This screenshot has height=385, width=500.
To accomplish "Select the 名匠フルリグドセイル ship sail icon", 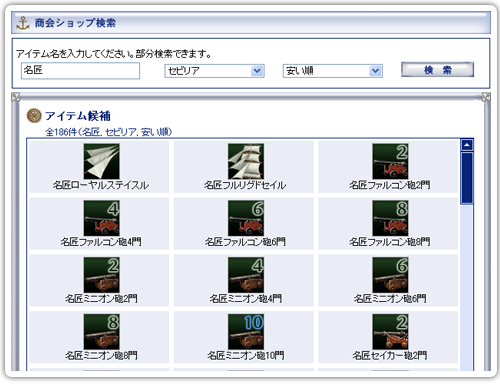I will (246, 161).
